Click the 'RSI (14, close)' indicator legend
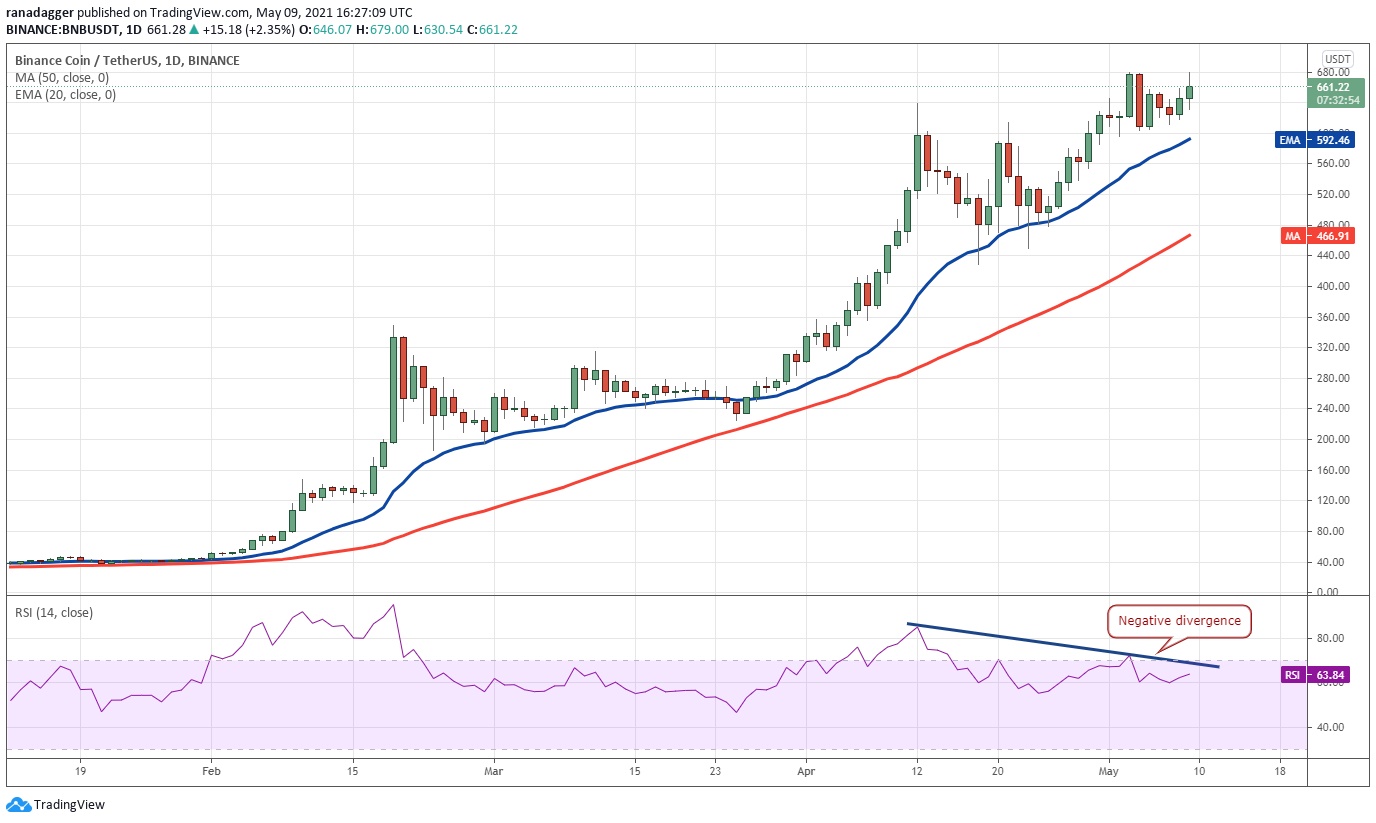This screenshot has height=823, width=1376. 53,613
